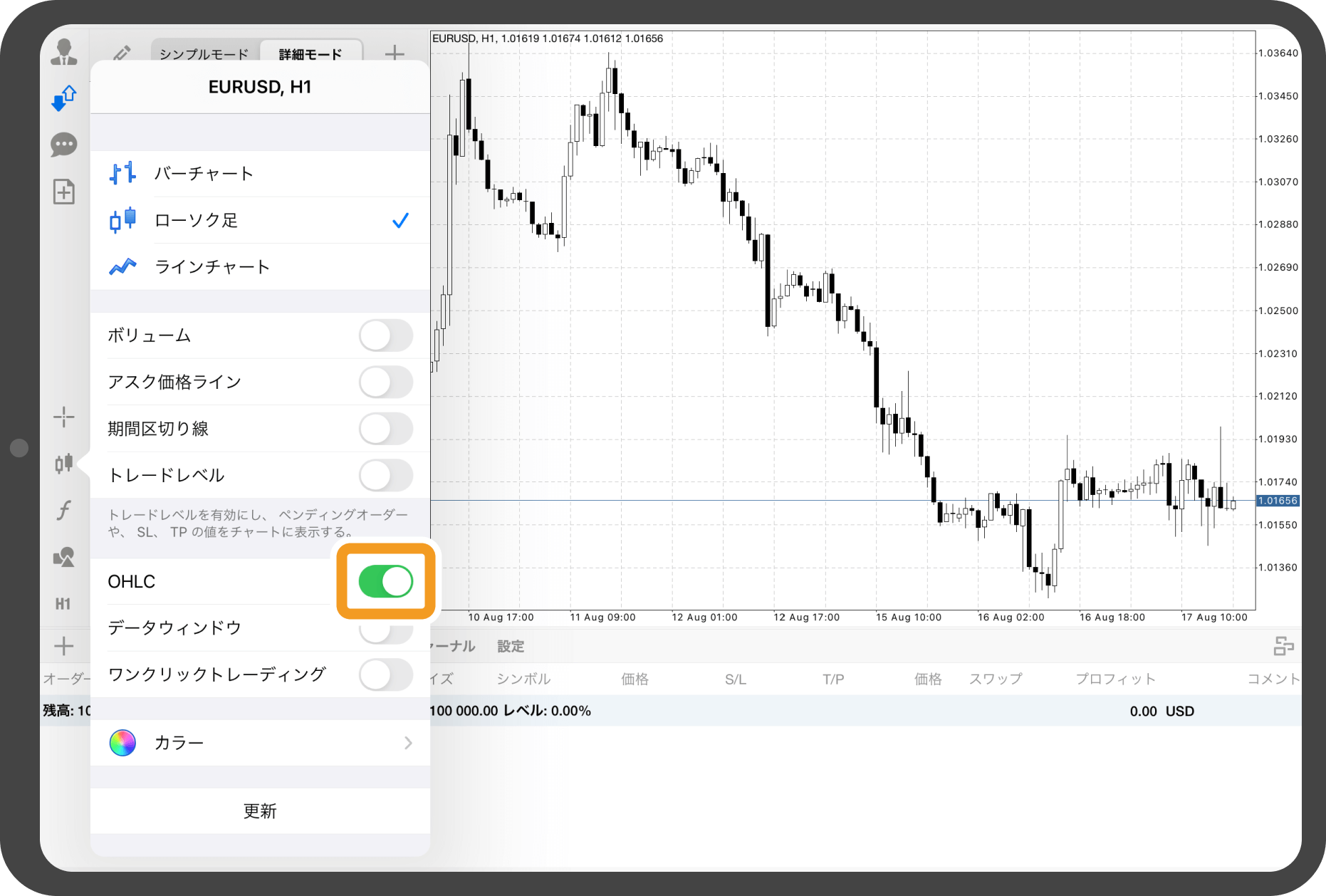Open the trade arrows icon in sidebar

coord(64,98)
